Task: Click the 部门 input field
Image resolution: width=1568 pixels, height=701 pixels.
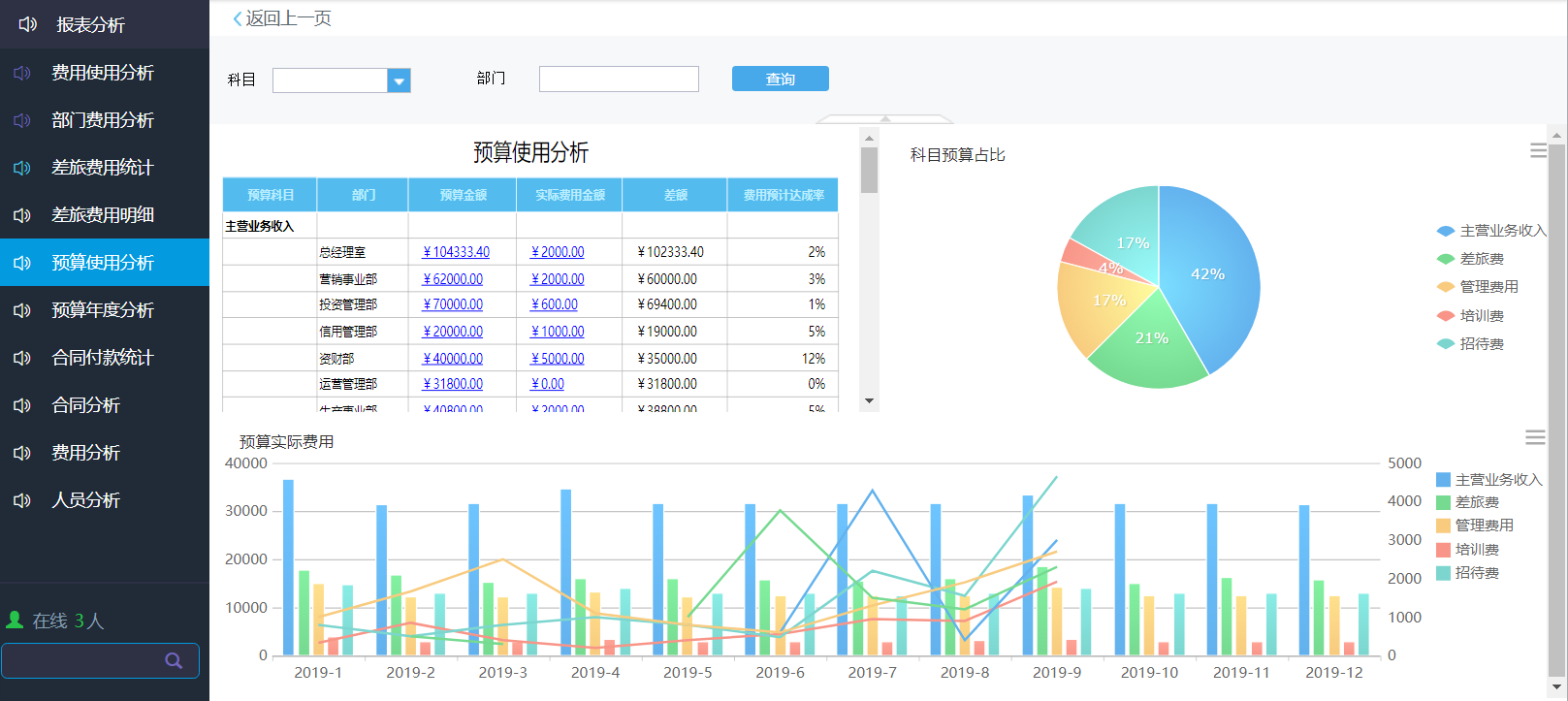Action: (x=619, y=80)
